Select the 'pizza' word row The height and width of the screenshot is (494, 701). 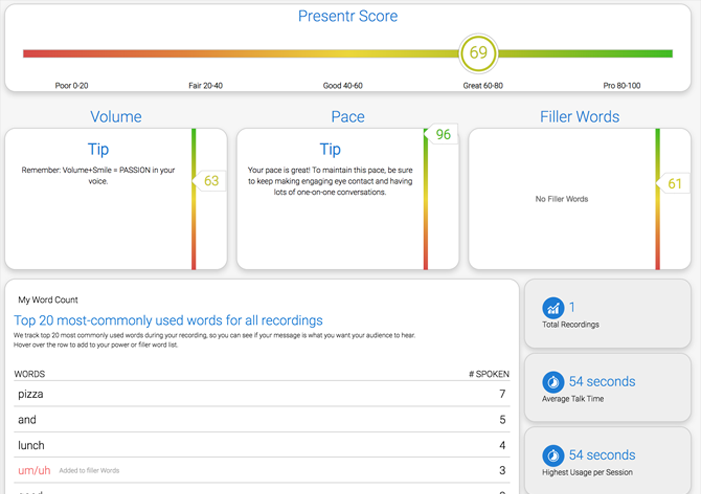click(262, 394)
